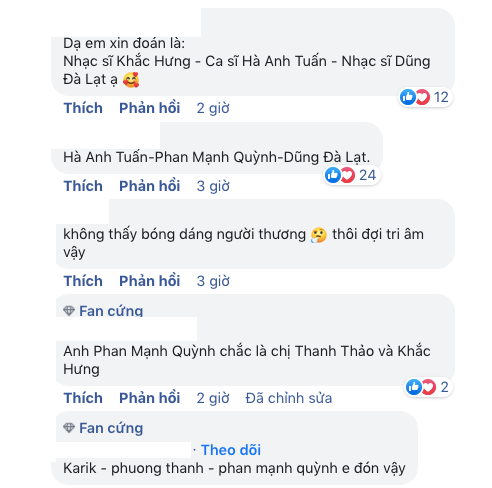The image size is (492, 488).
Task: Open Đã chỉnh sửa edit history link
Action: (289, 398)
